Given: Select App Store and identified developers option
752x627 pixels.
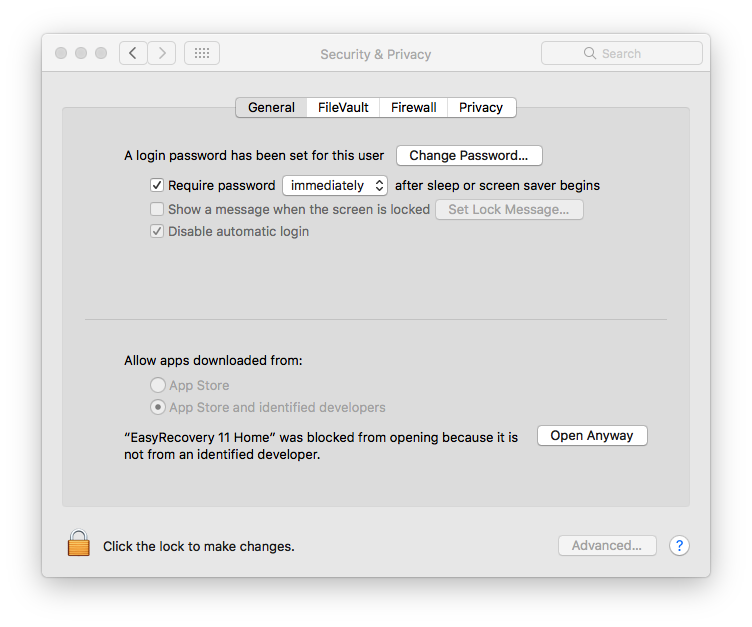Looking at the screenshot, I should (x=158, y=407).
